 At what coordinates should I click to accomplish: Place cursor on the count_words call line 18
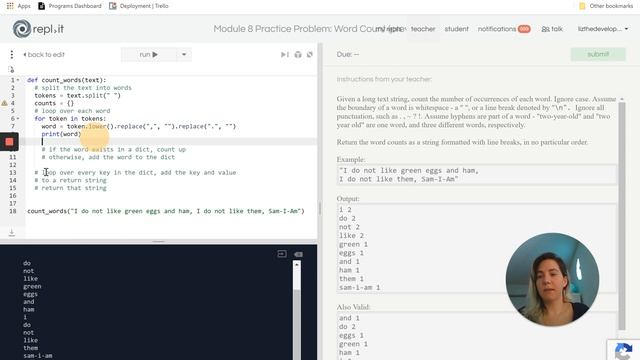point(166,211)
